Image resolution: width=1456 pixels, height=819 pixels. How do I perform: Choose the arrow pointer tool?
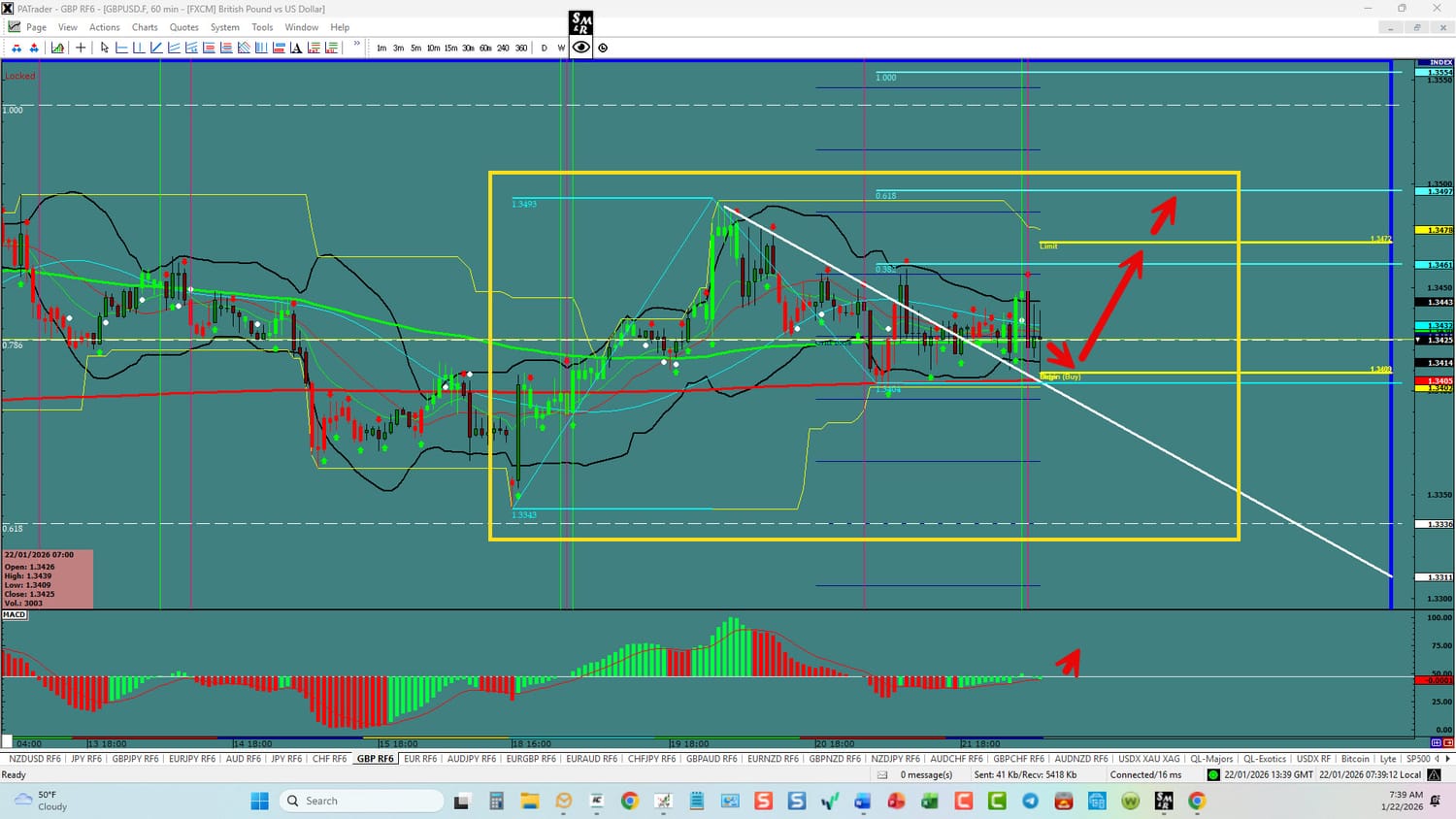(105, 48)
